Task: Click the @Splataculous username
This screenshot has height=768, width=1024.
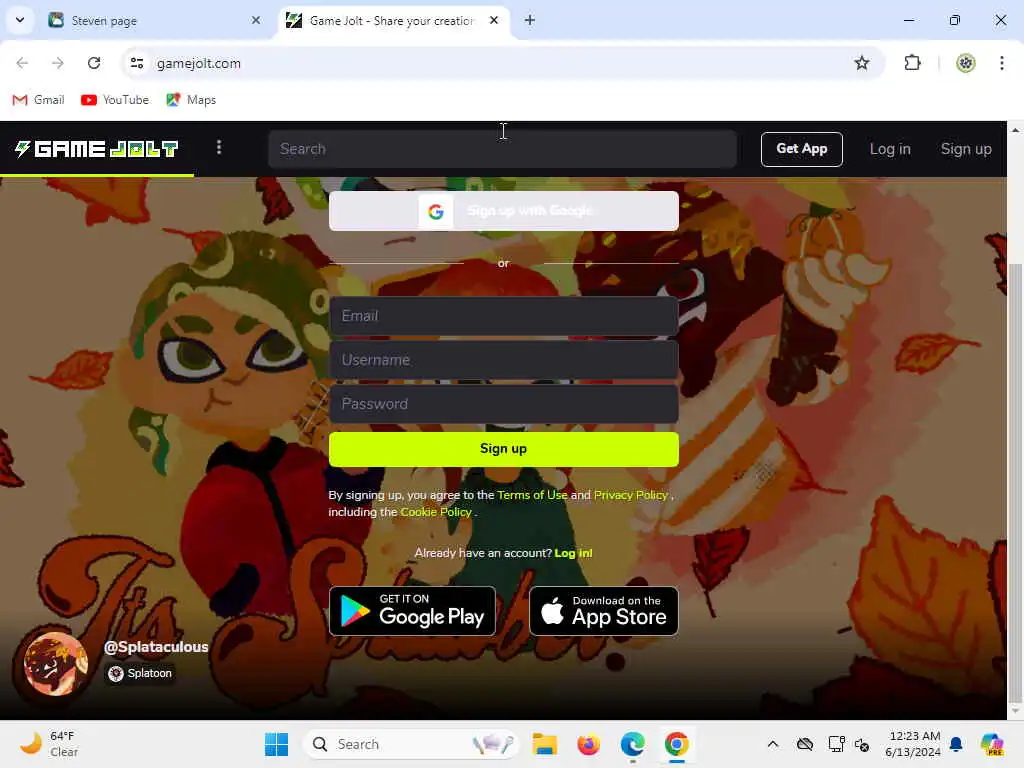Action: pos(156,647)
